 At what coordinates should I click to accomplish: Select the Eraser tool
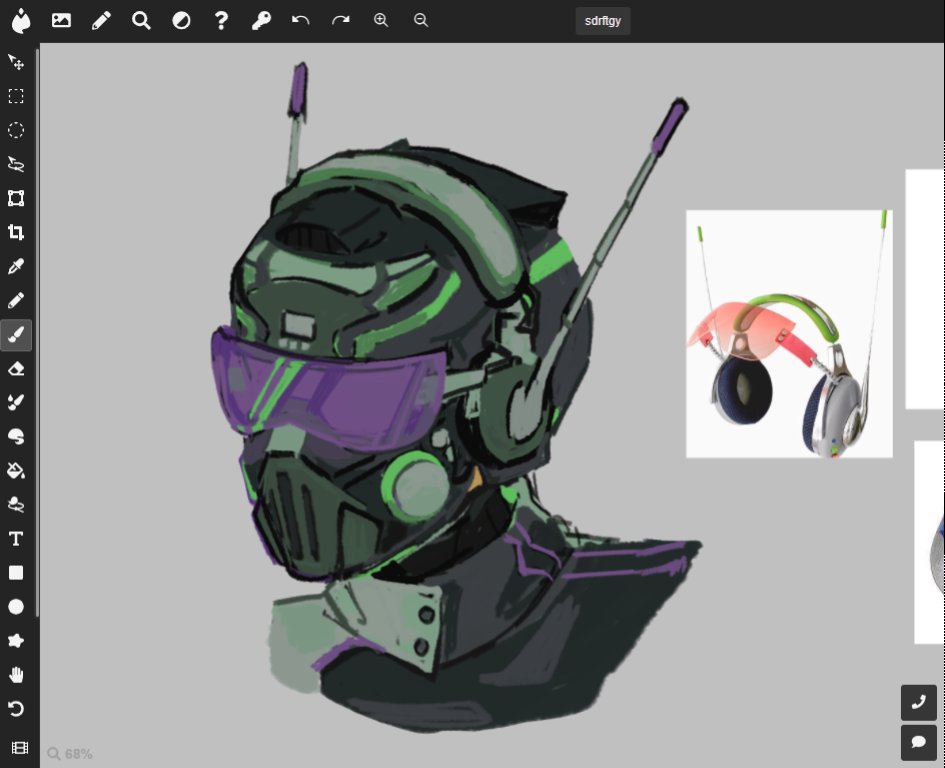point(16,368)
